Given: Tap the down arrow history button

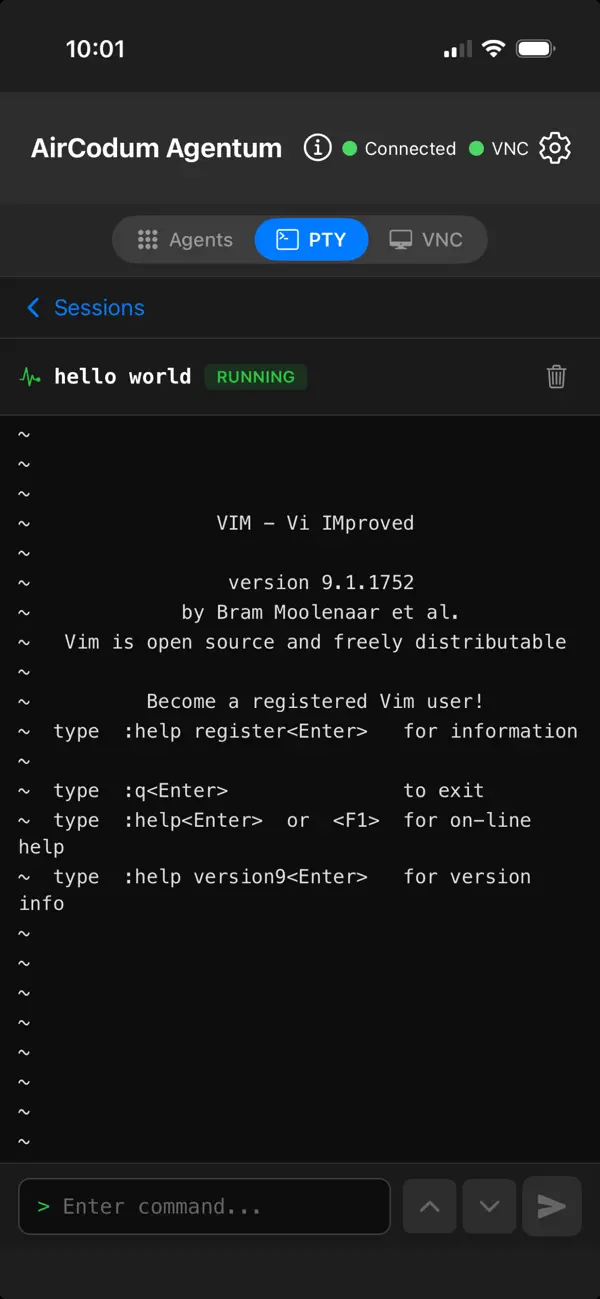Looking at the screenshot, I should click(x=489, y=1206).
